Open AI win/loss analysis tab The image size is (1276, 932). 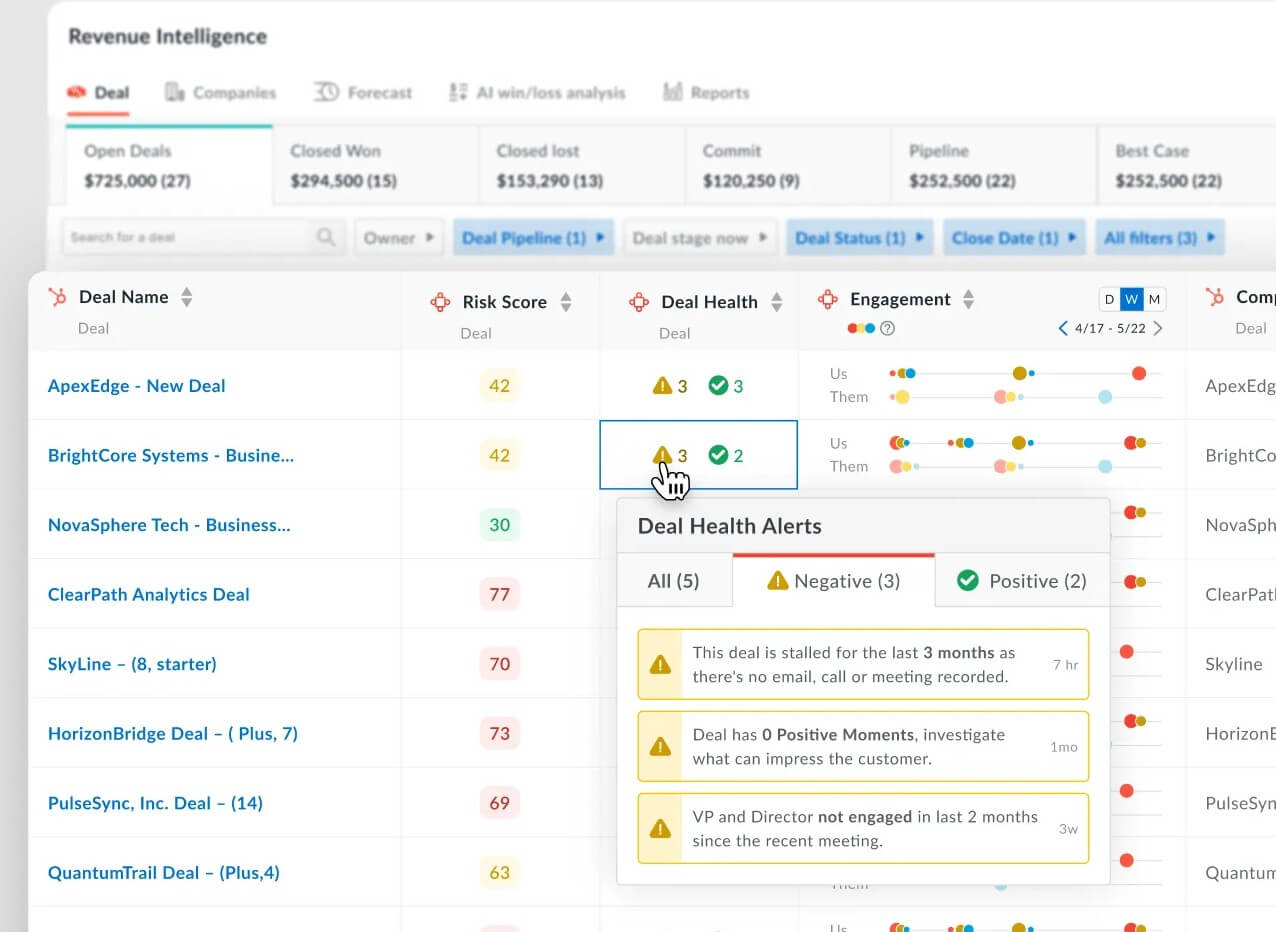point(537,93)
